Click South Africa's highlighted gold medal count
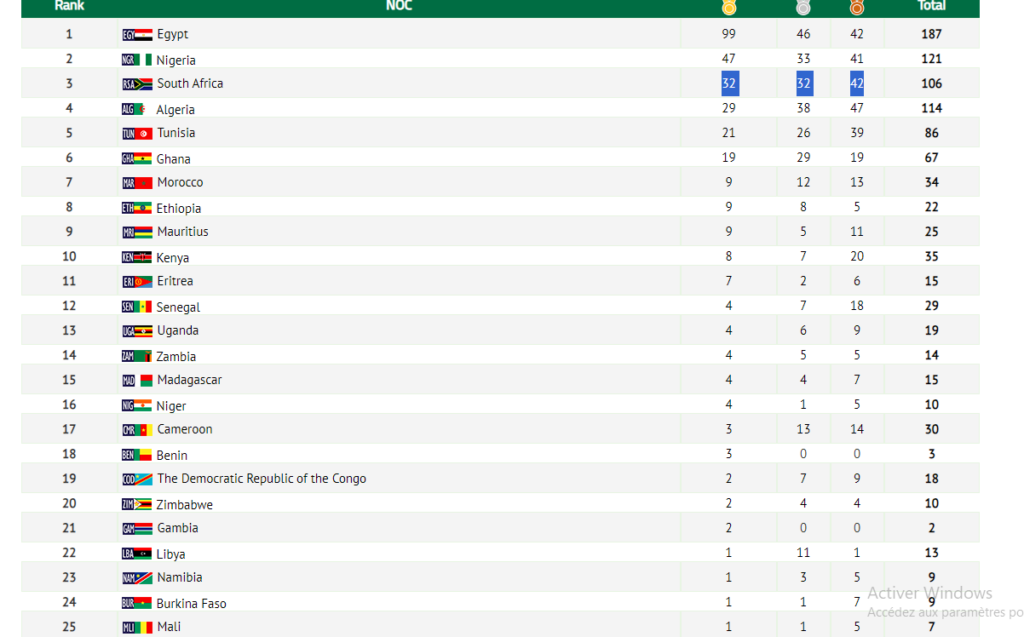Image resolution: width=1024 pixels, height=637 pixels. coord(729,84)
